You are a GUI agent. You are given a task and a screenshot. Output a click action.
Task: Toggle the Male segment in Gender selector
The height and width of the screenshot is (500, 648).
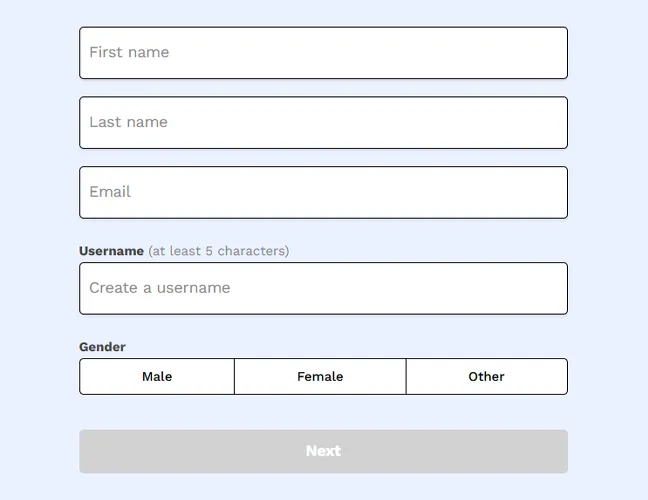tap(157, 377)
